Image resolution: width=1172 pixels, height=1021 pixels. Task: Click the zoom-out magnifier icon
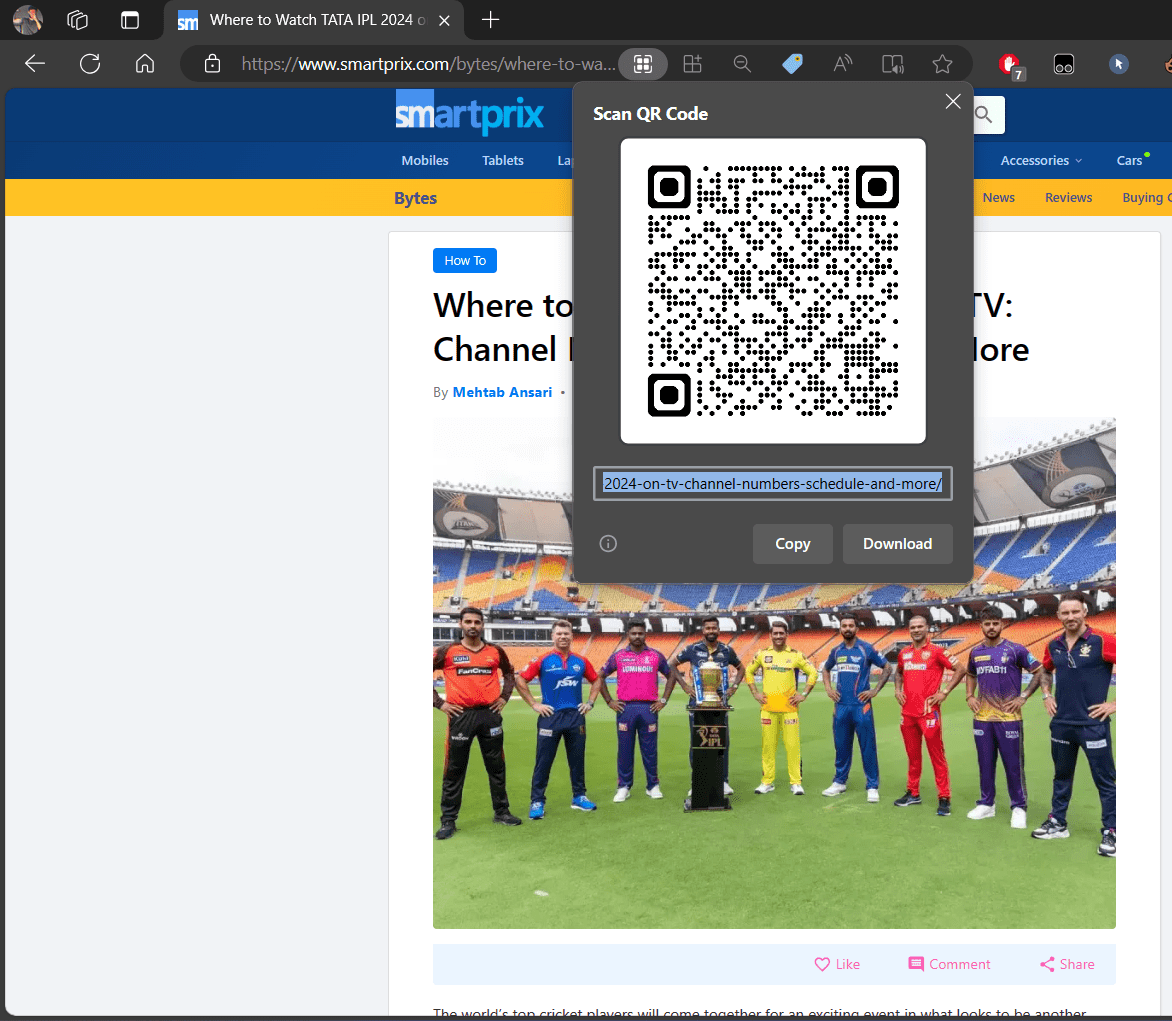(x=742, y=64)
